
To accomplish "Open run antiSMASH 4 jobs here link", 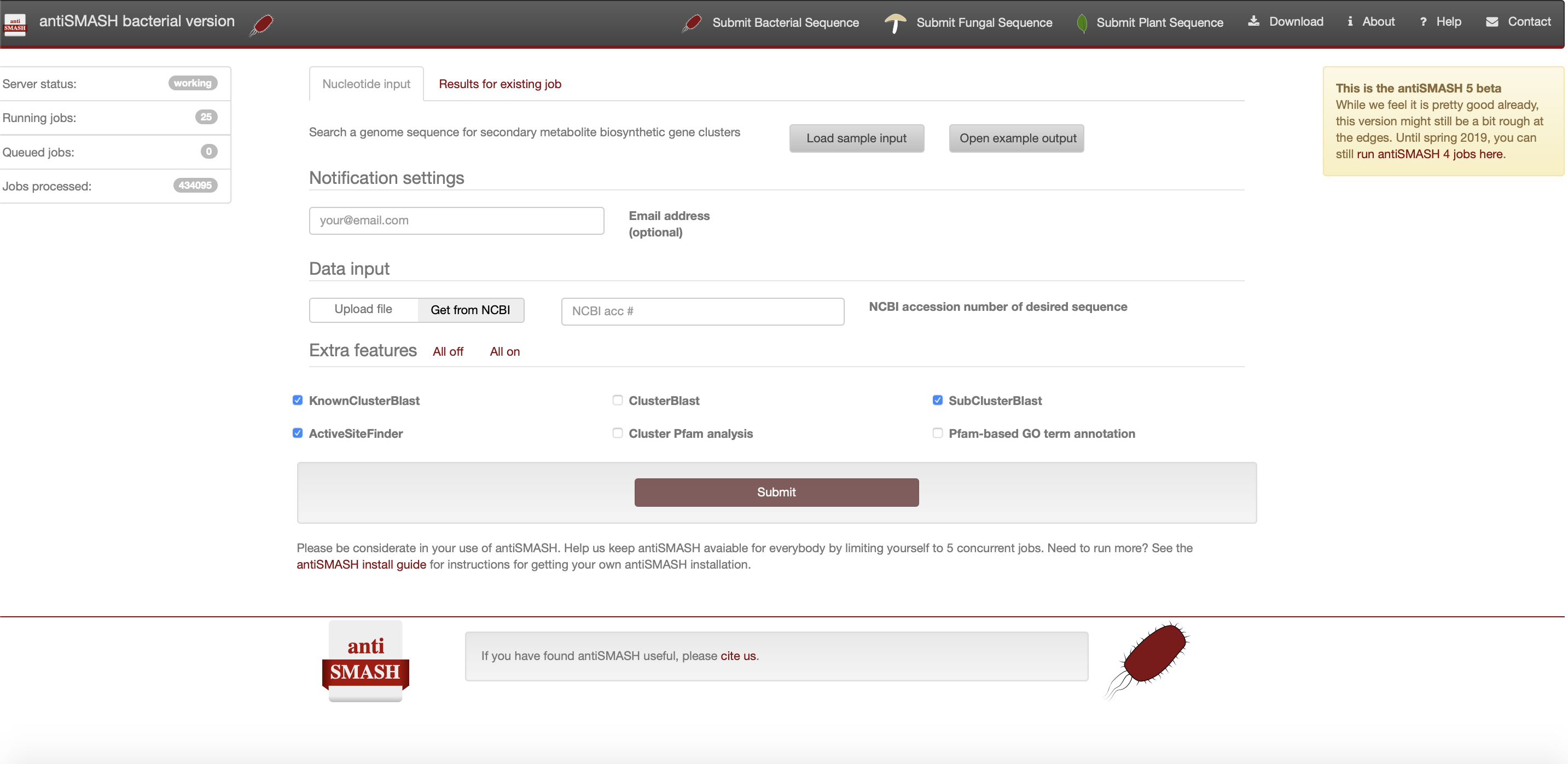I will (1430, 154).
